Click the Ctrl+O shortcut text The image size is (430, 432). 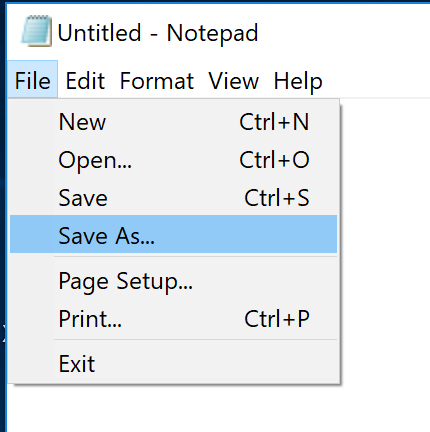pos(274,160)
